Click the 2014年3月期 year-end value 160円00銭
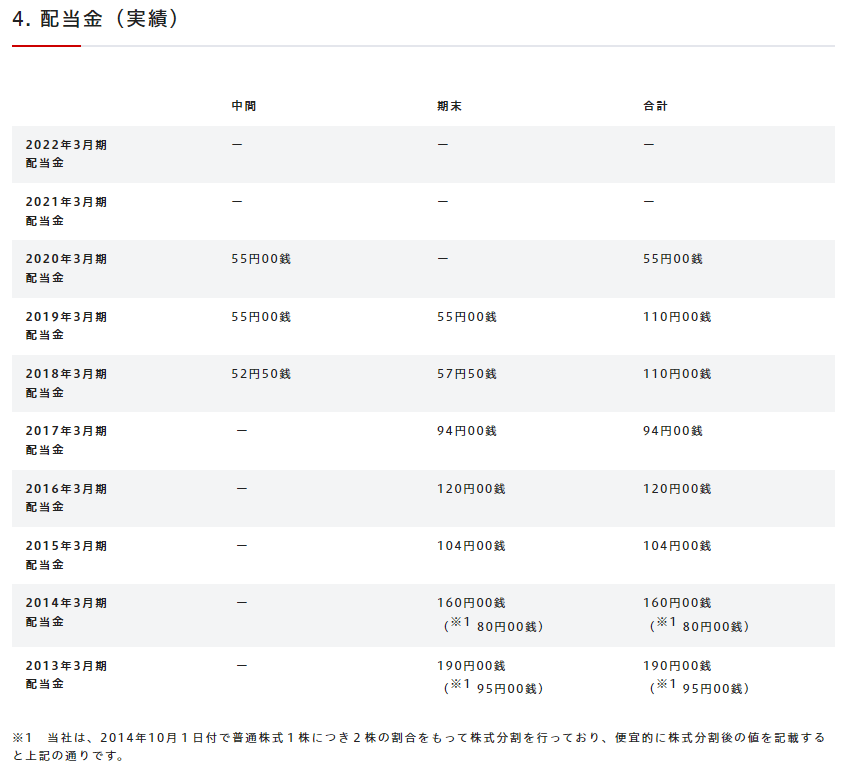Screen dimensions: 849x766 click(x=471, y=603)
